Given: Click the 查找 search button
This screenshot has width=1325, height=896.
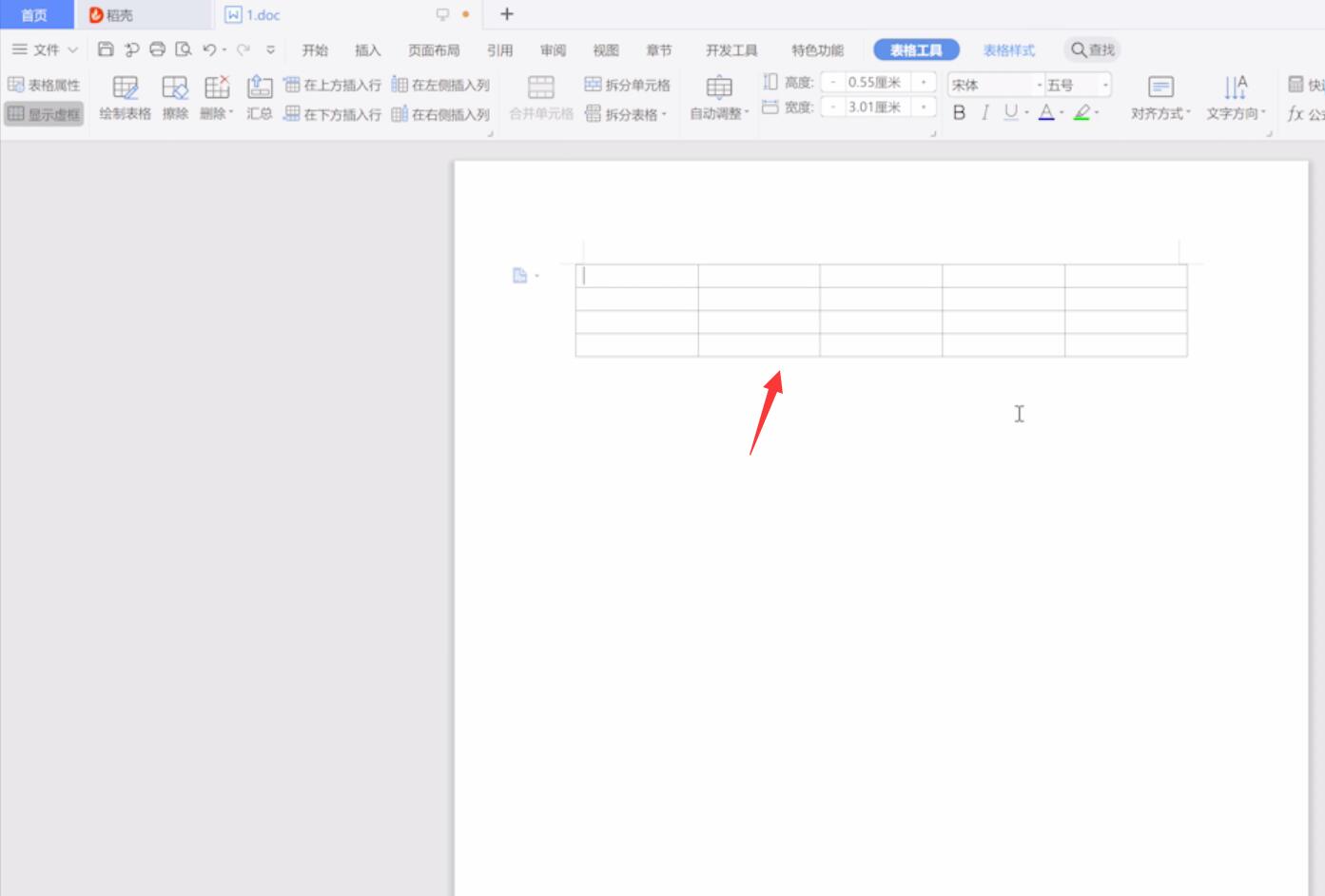Looking at the screenshot, I should (1093, 49).
